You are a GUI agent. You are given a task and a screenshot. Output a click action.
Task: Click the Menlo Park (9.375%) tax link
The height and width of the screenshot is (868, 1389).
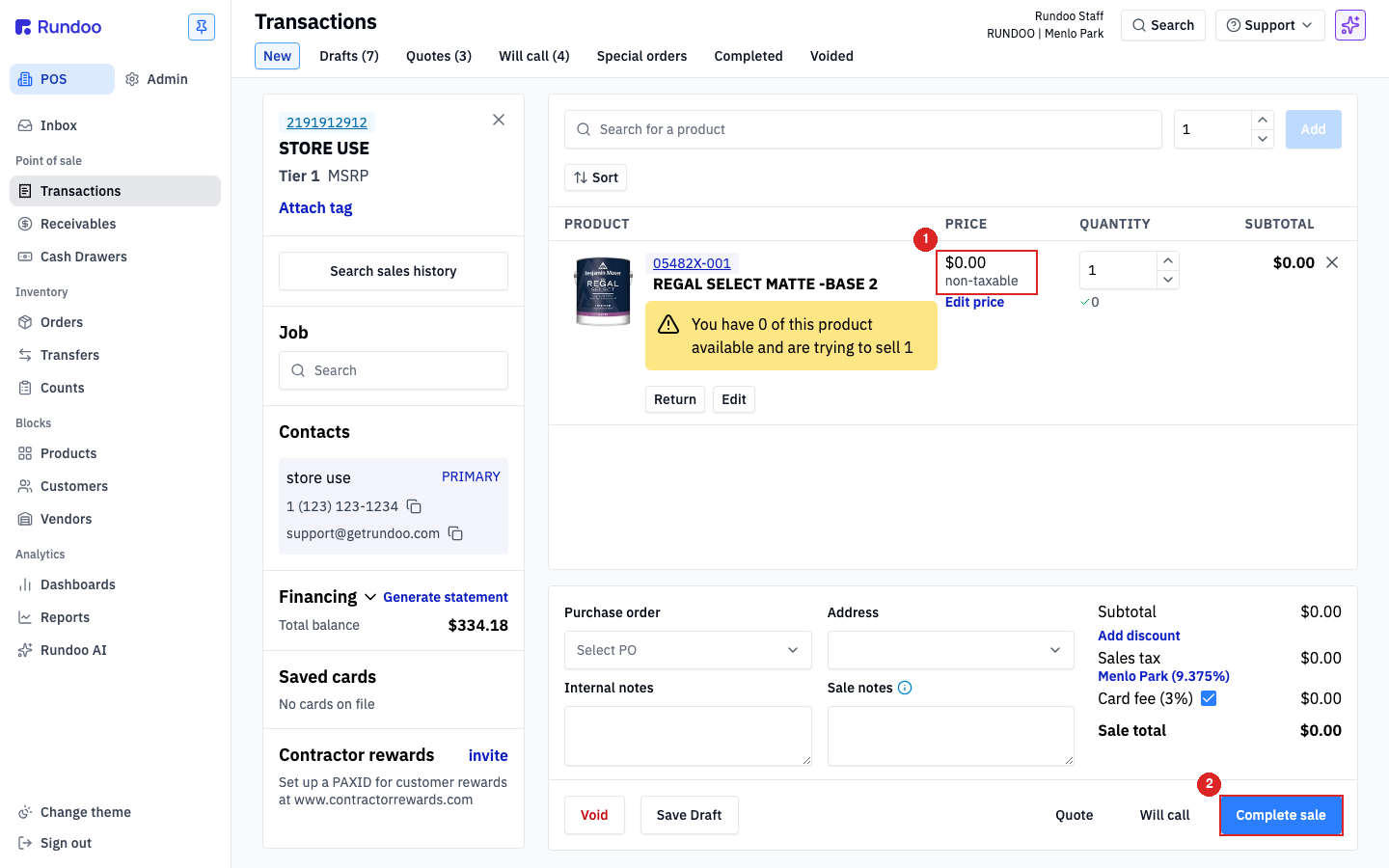tap(1163, 676)
